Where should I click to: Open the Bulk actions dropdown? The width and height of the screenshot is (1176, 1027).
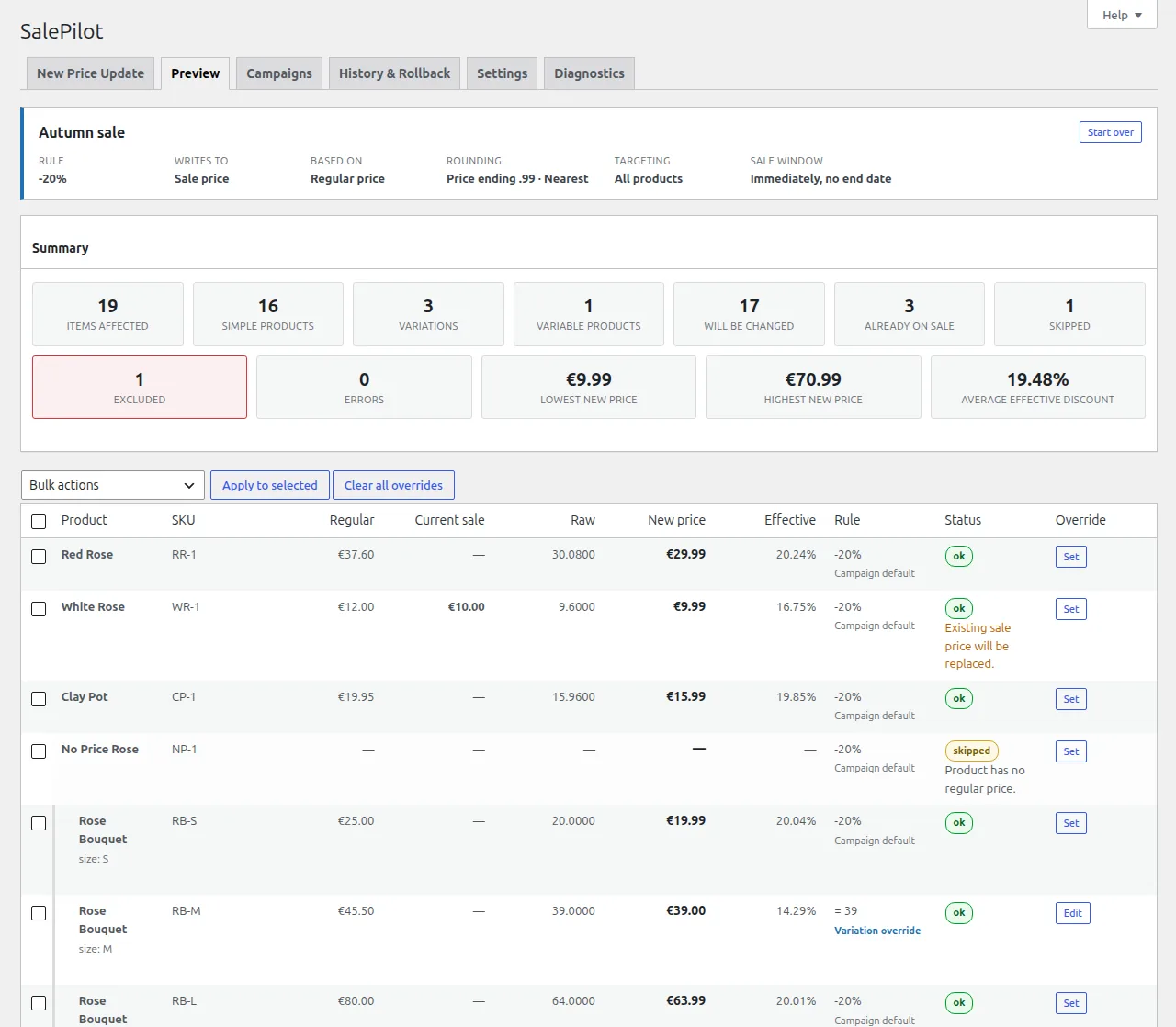(113, 485)
